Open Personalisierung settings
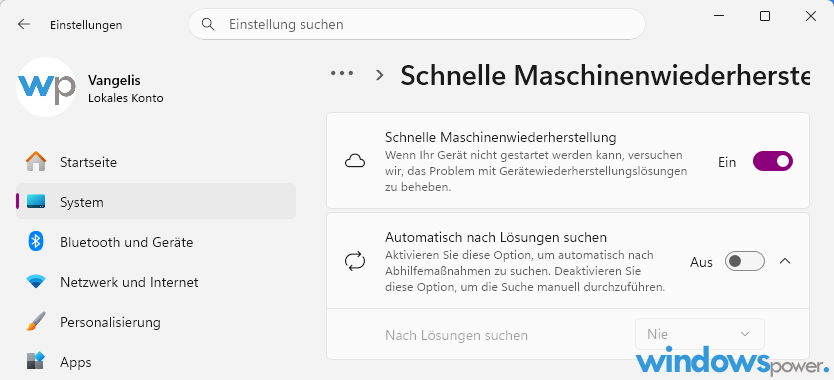This screenshot has width=834, height=380. (156, 322)
